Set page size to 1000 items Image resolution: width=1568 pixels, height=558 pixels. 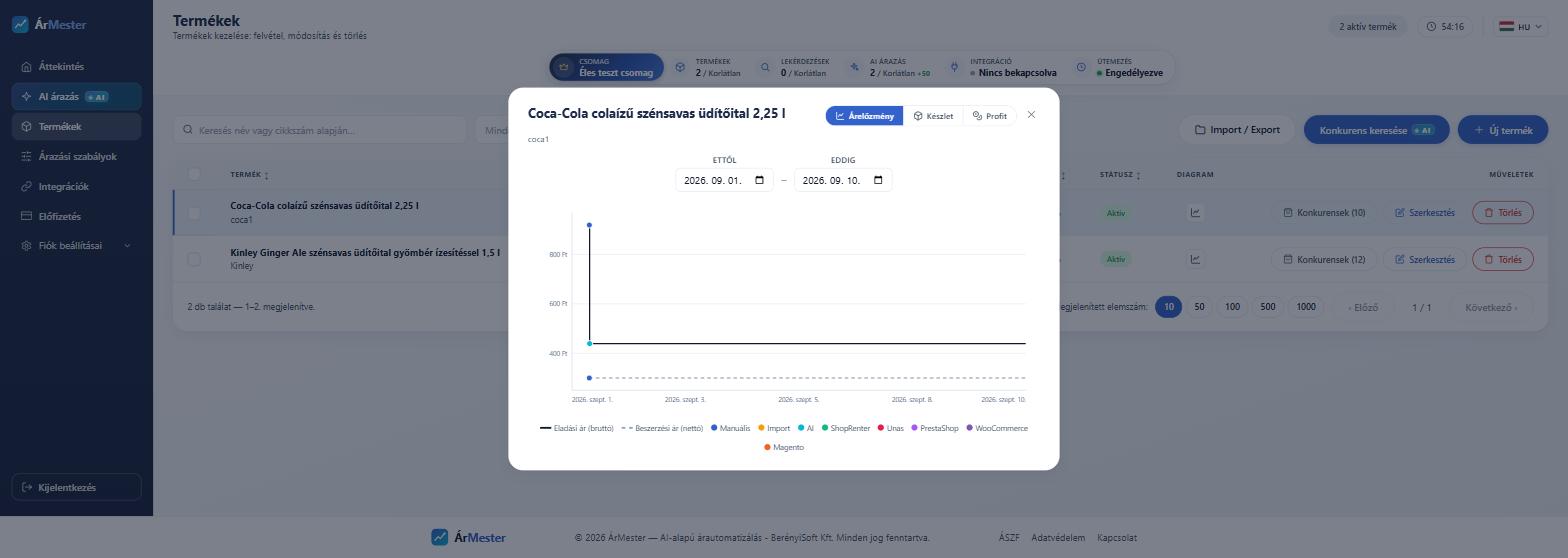[1305, 307]
